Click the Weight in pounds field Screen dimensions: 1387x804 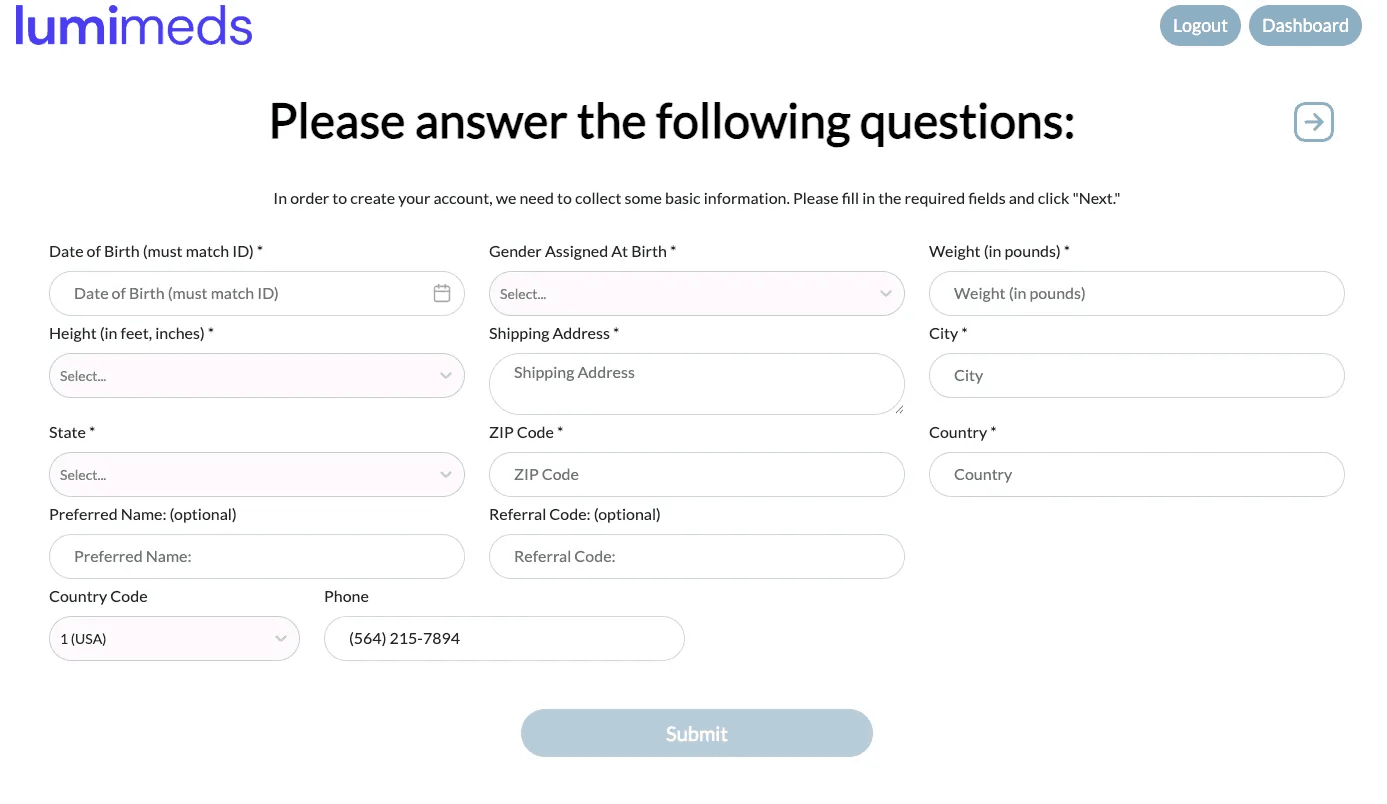pyautogui.click(x=1136, y=294)
